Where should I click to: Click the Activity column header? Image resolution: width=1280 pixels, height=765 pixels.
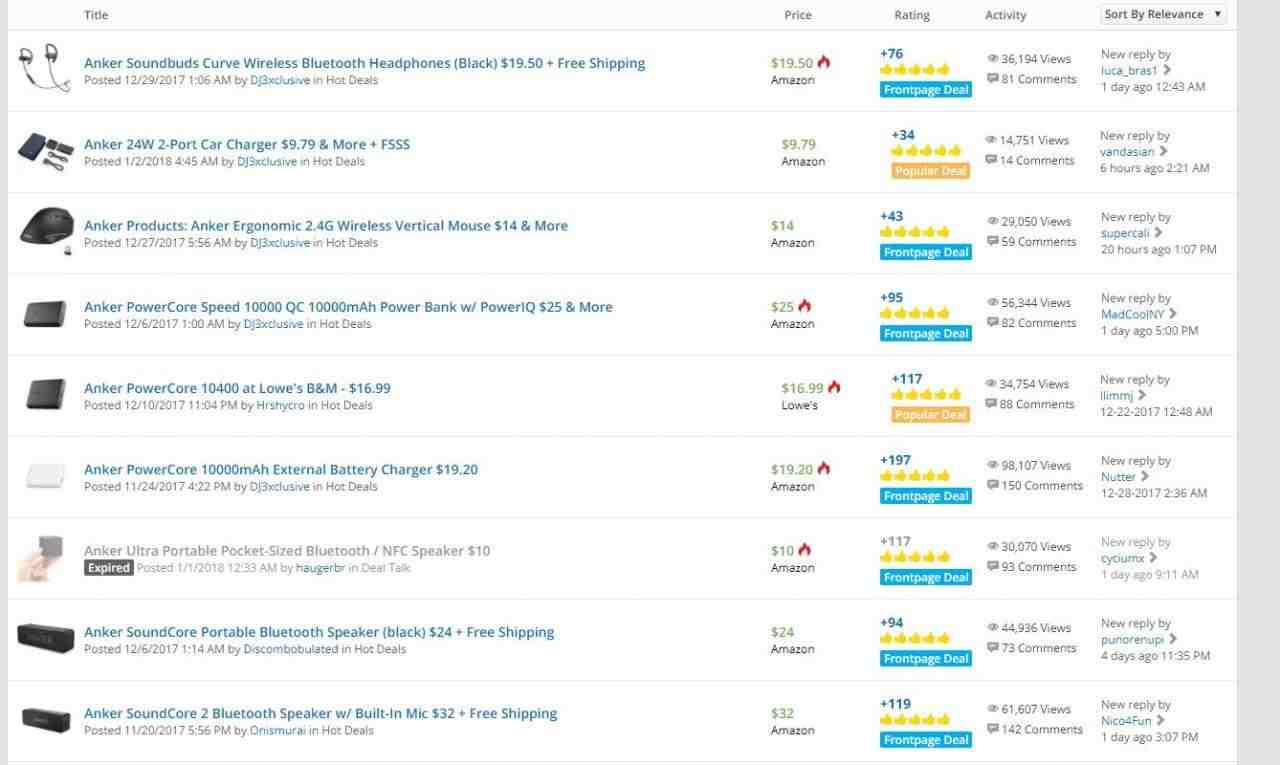tap(1006, 15)
